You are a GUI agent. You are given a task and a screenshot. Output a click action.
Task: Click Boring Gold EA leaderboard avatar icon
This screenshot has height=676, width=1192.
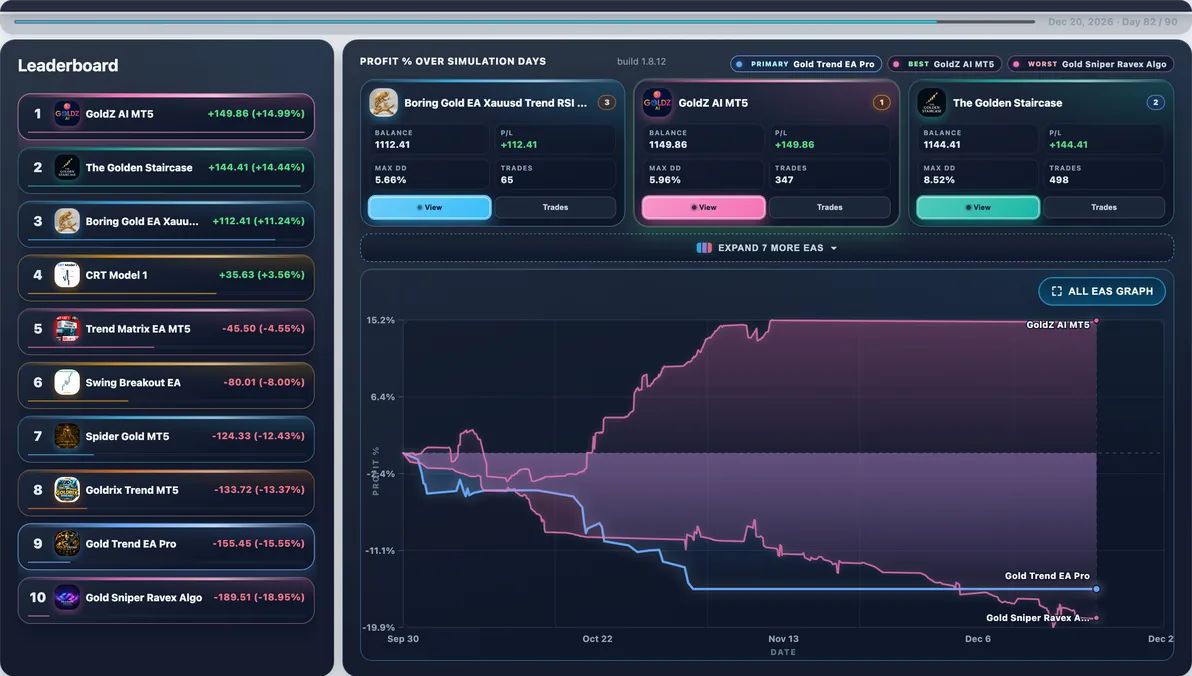[x=67, y=221]
